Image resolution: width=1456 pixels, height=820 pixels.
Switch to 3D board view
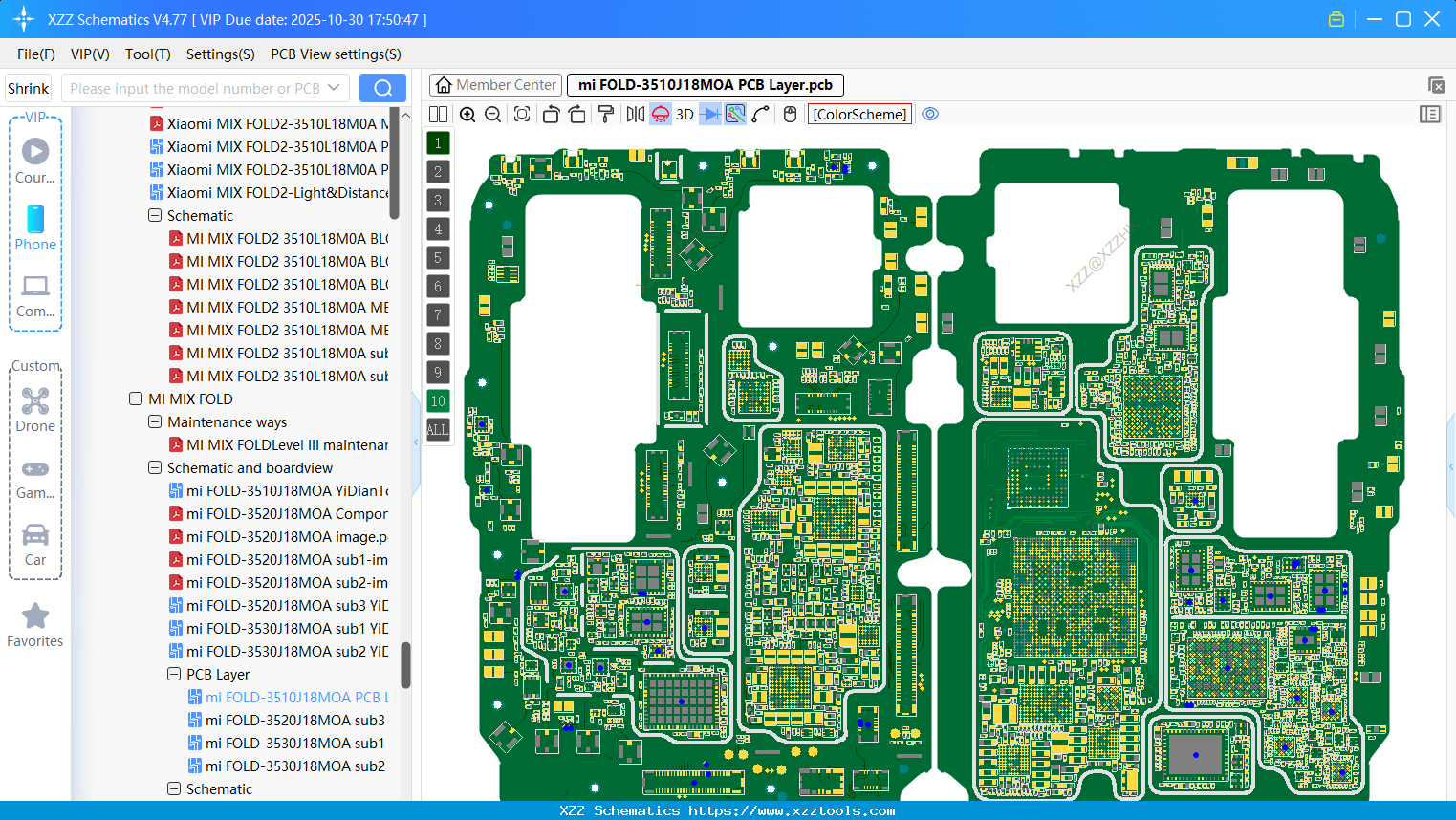[685, 114]
